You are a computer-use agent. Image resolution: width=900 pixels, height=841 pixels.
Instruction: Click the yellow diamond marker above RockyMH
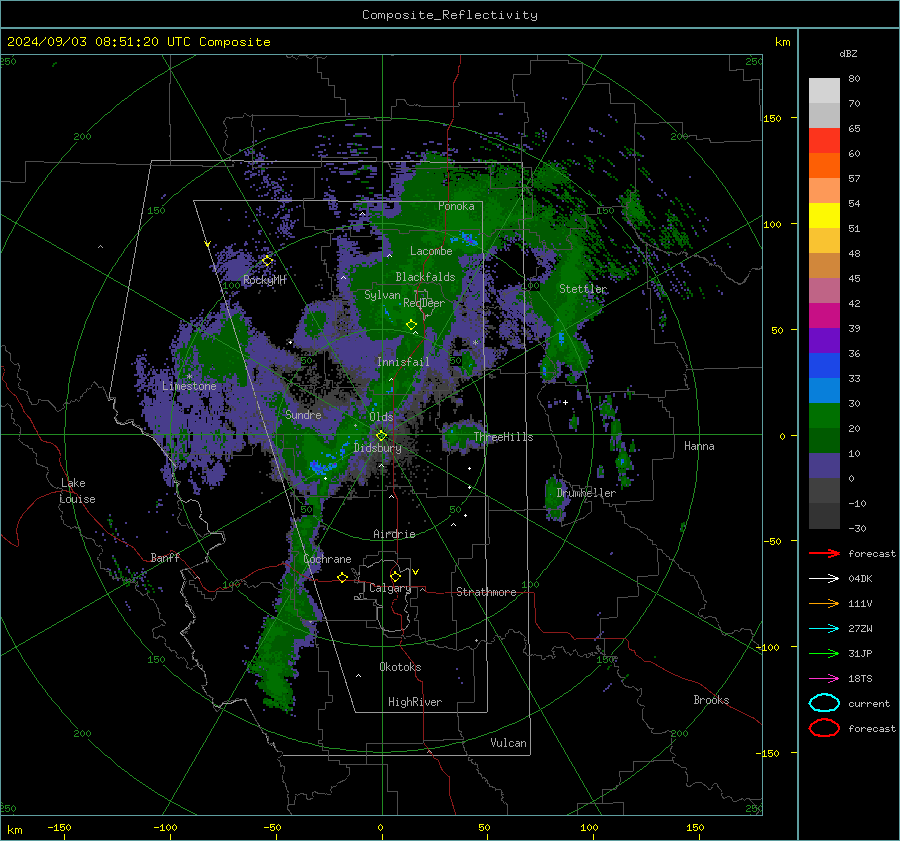pyautogui.click(x=267, y=261)
